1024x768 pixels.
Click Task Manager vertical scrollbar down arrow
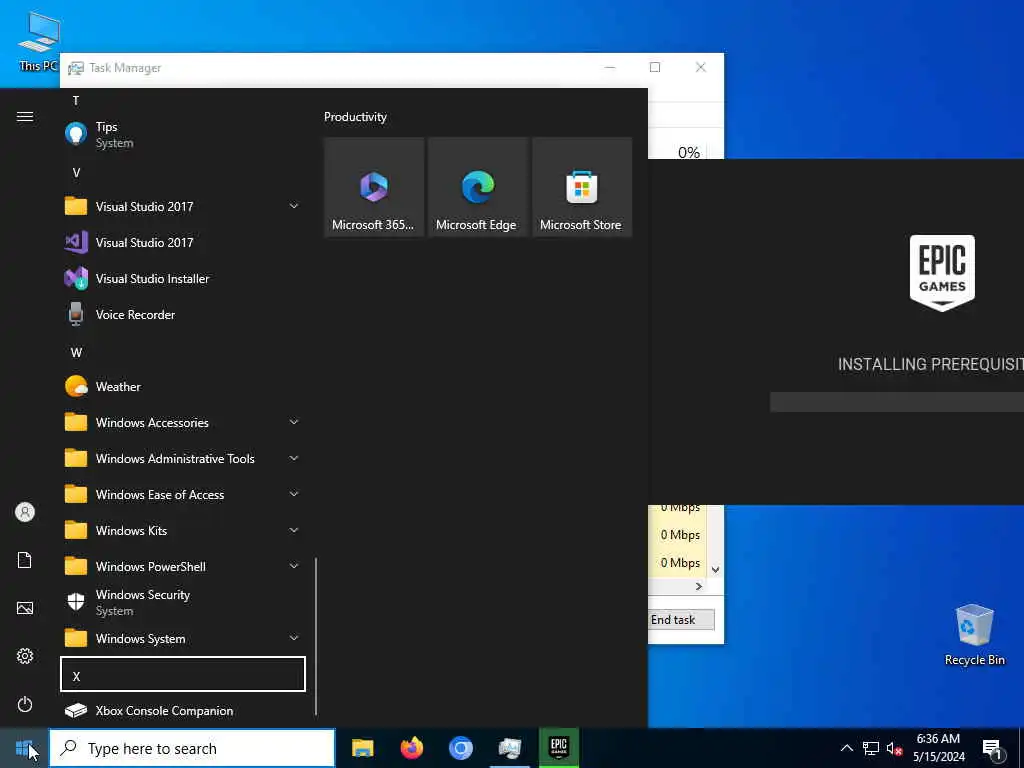(x=716, y=569)
